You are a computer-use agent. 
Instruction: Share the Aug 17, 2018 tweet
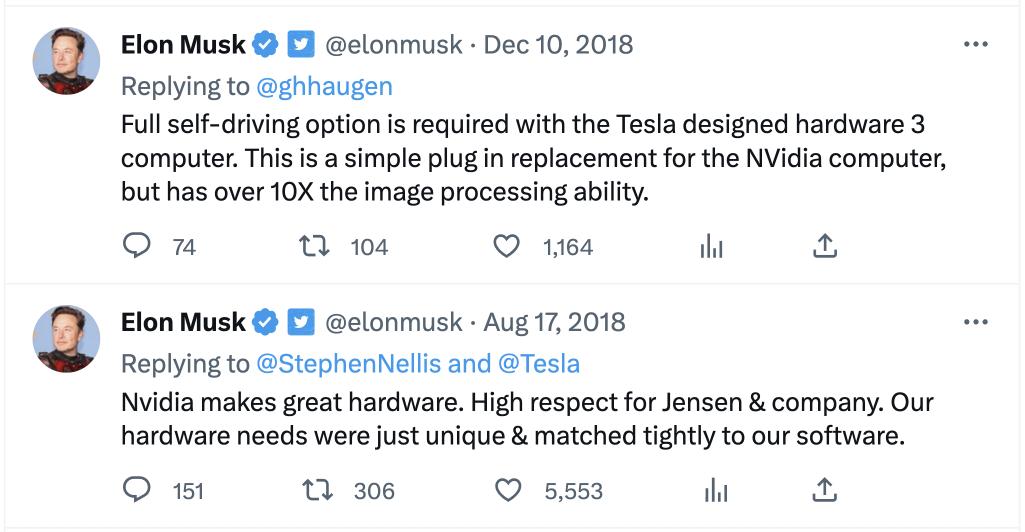pos(824,490)
